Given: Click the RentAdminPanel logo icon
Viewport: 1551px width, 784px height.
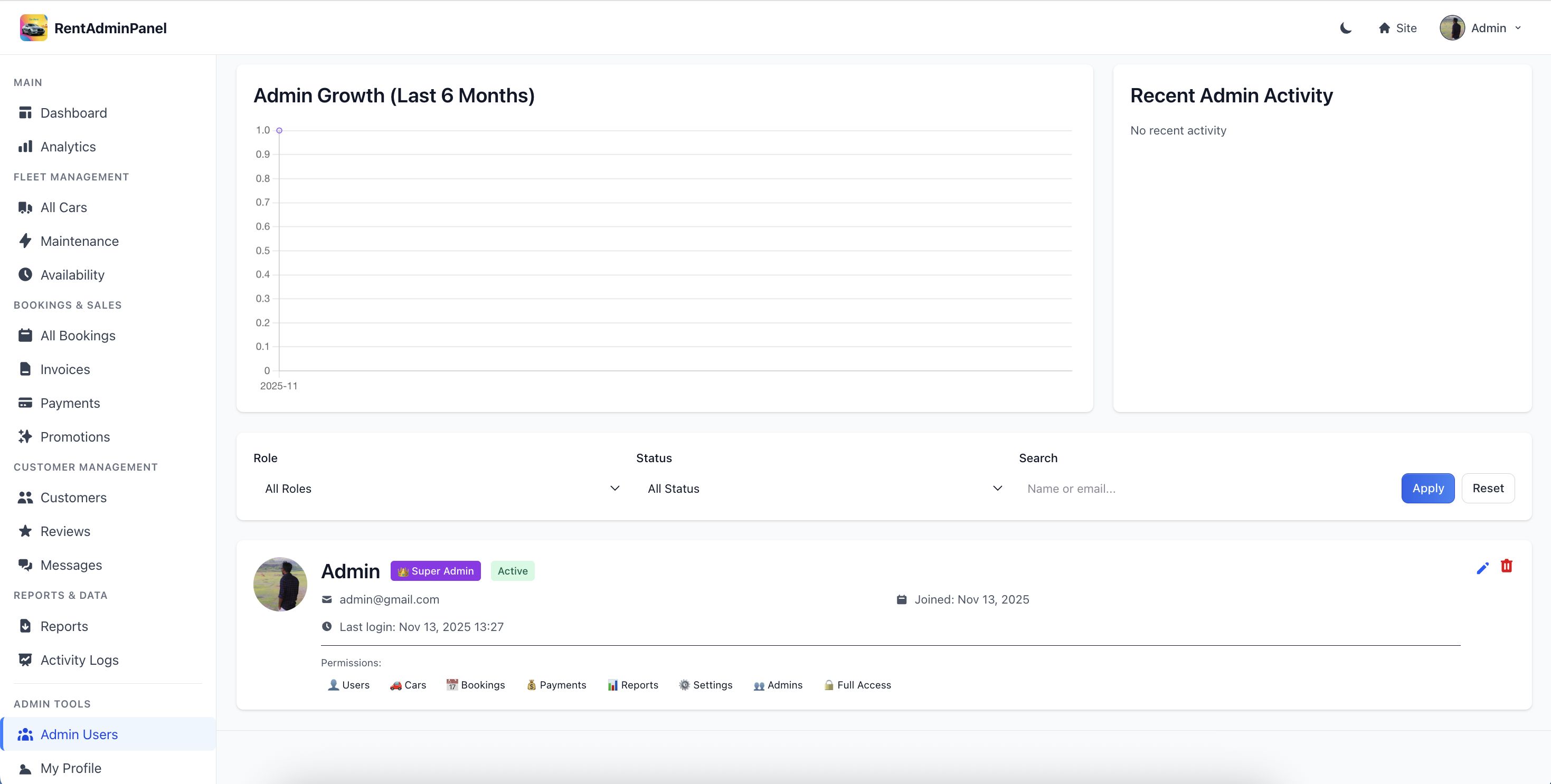Looking at the screenshot, I should pos(34,28).
